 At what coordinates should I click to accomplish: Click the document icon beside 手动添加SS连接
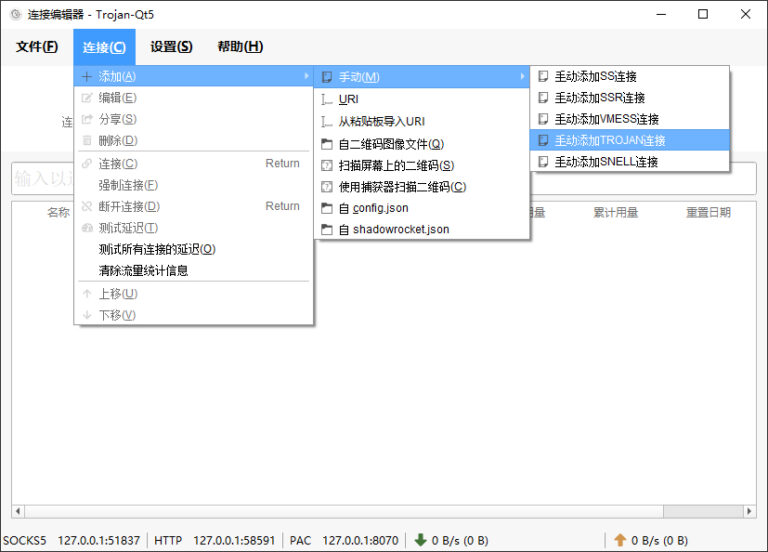tap(543, 76)
